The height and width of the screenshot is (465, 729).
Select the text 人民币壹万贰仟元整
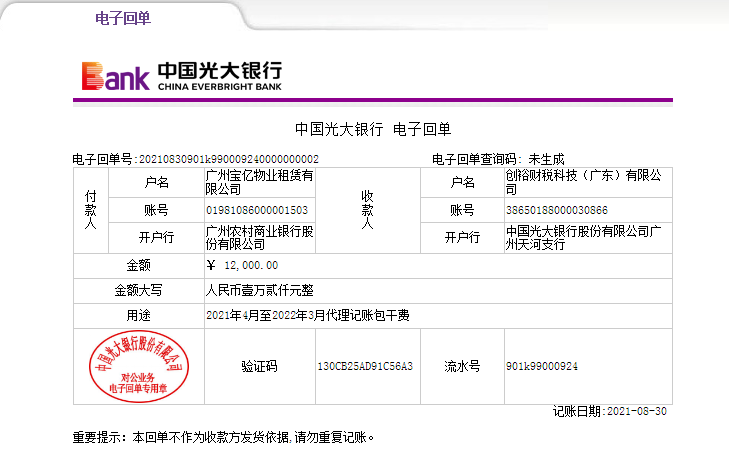260,291
